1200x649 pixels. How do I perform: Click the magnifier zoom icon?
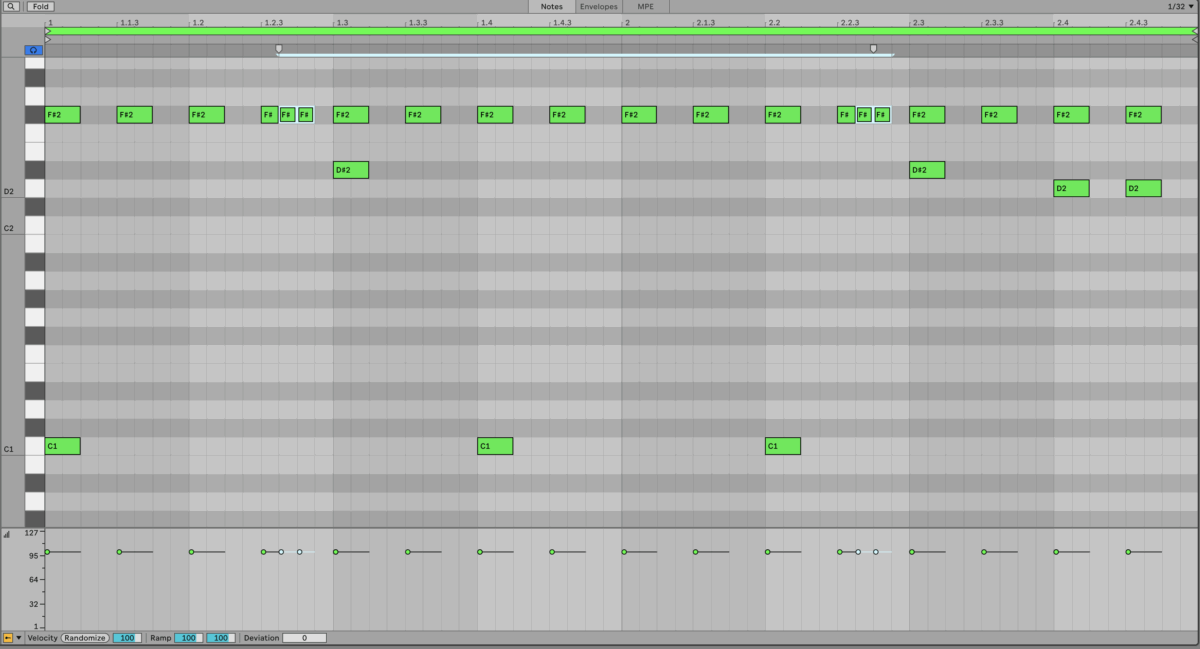tap(11, 6)
